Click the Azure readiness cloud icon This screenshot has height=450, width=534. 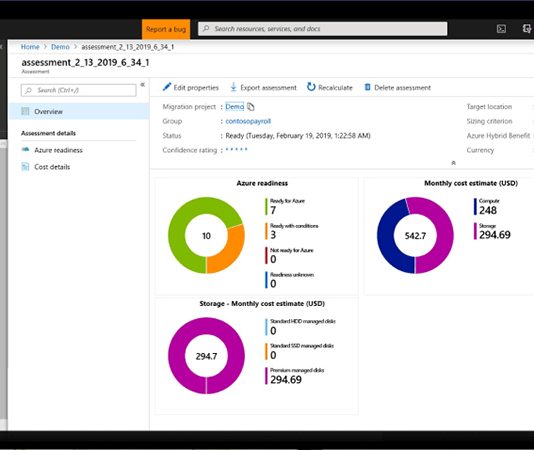[x=25, y=150]
